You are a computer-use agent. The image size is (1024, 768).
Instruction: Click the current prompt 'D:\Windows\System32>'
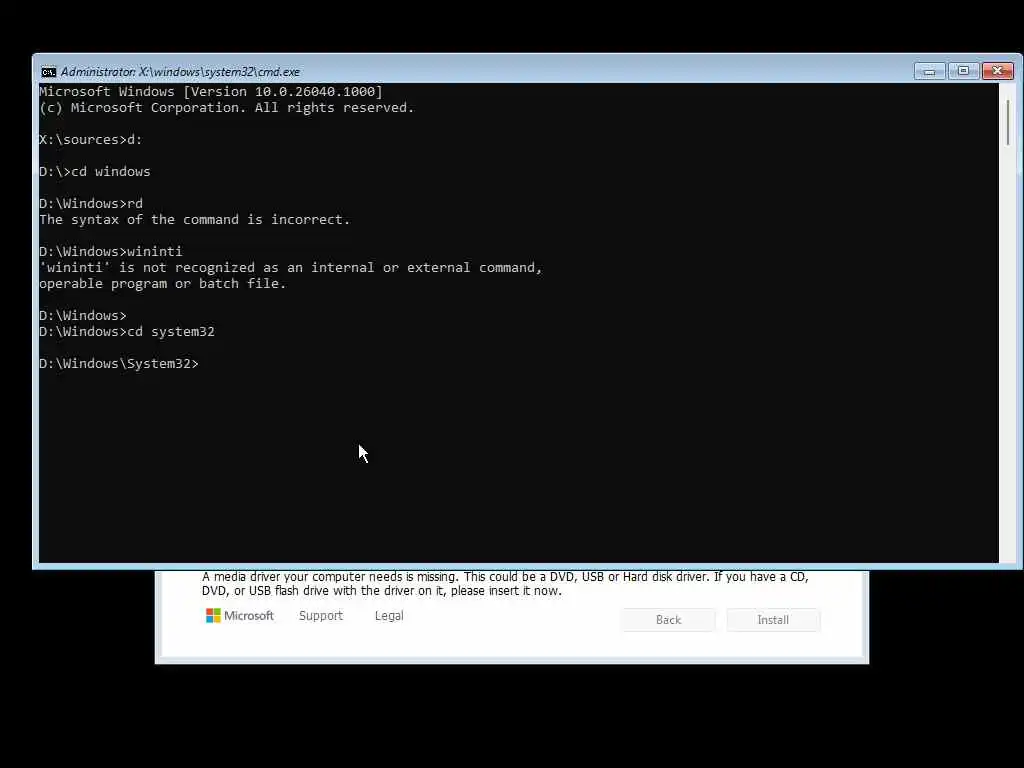pos(119,363)
